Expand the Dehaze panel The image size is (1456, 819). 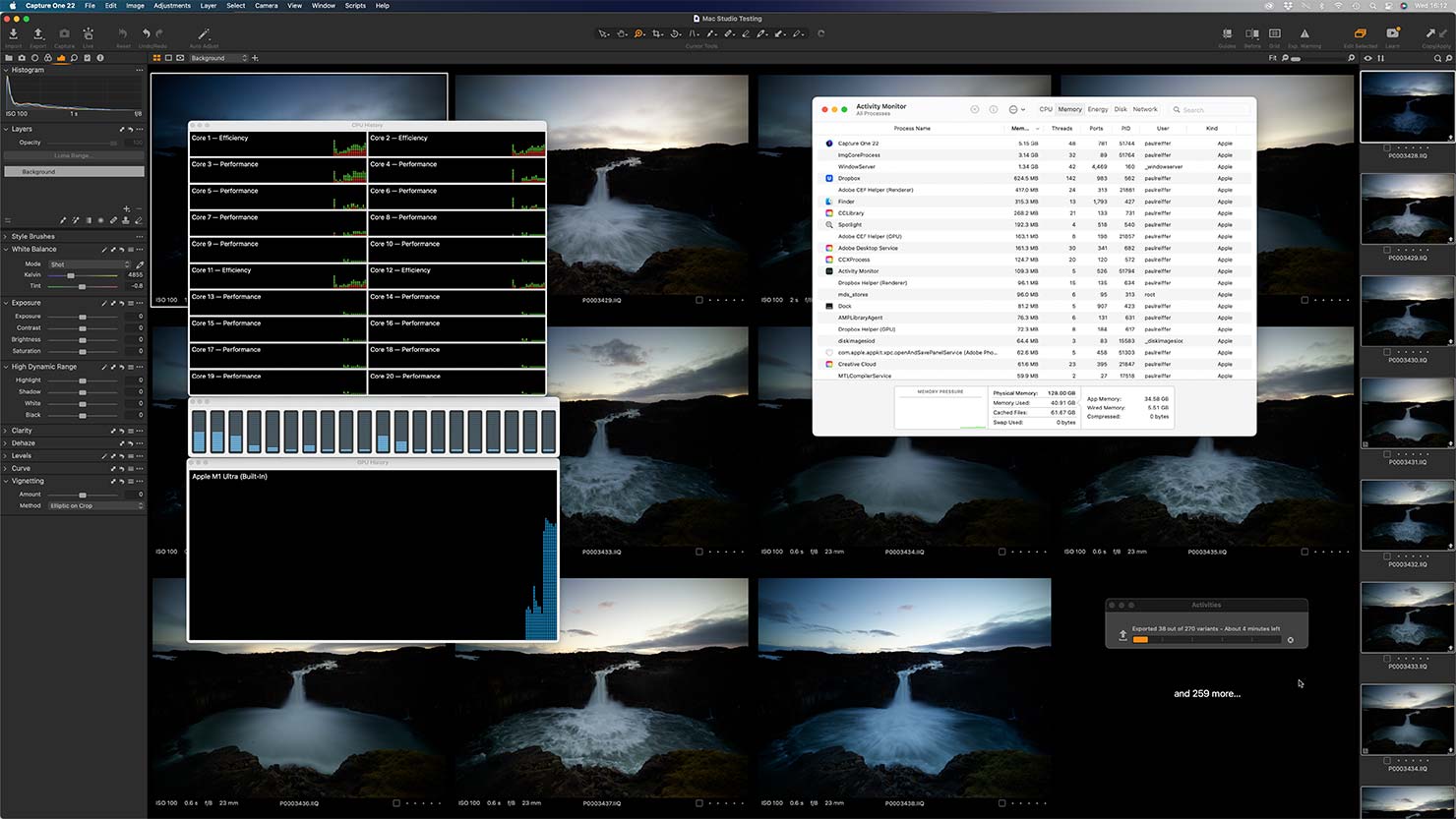(5, 443)
